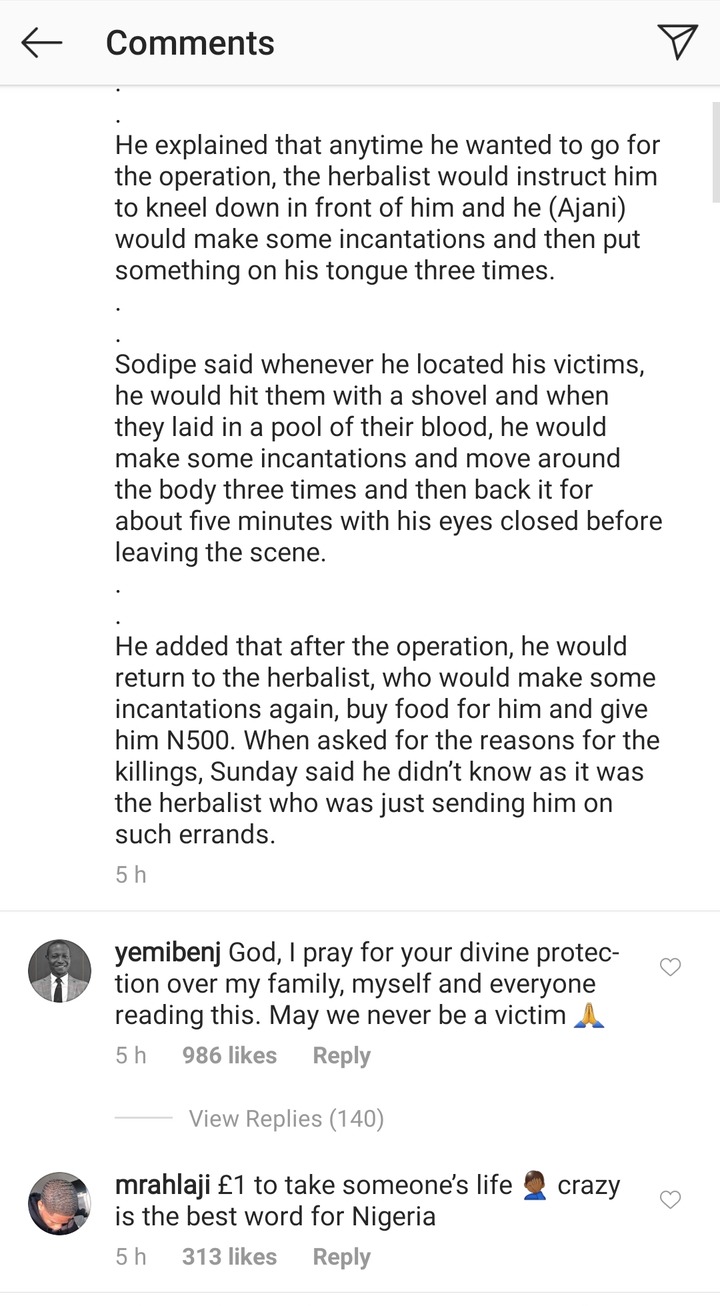Expand View Replies (140)

[286, 1118]
